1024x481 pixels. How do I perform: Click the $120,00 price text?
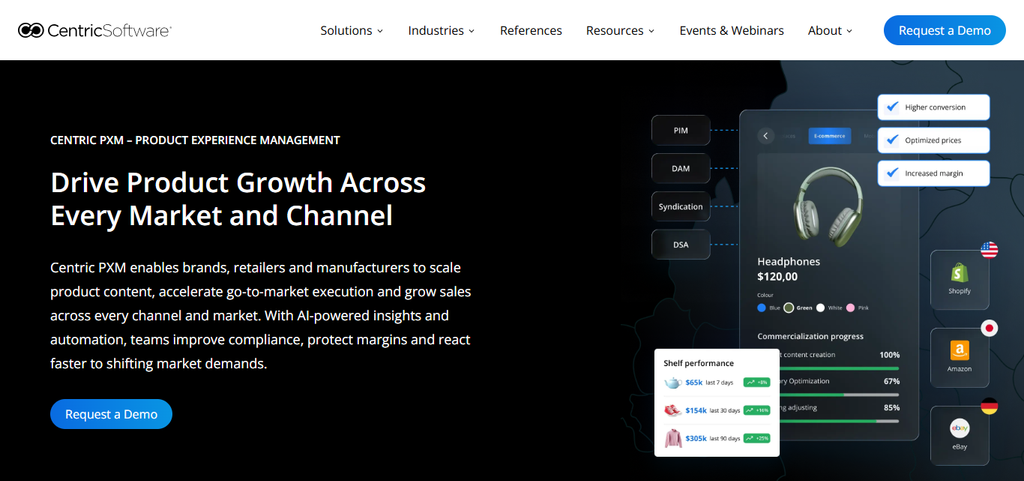[x=777, y=277]
